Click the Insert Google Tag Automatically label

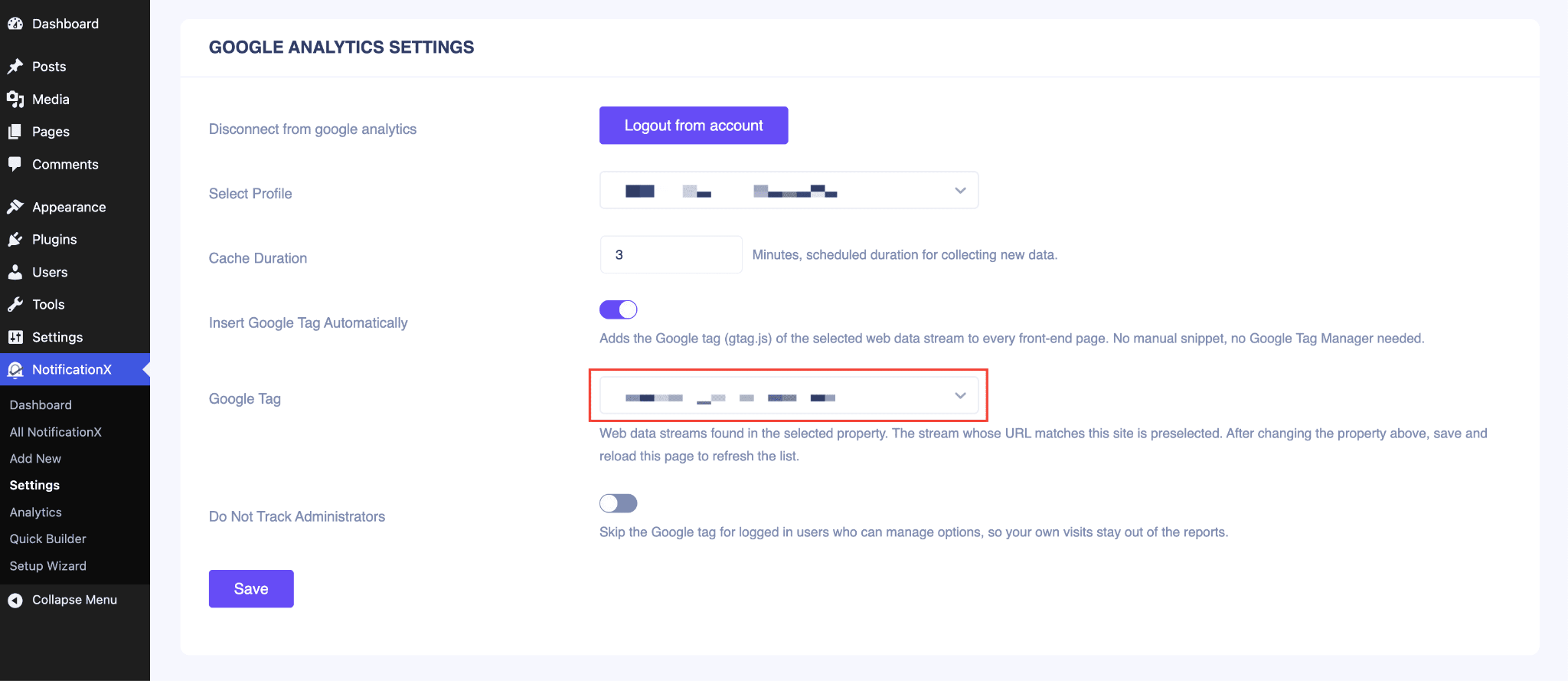pyautogui.click(x=308, y=323)
